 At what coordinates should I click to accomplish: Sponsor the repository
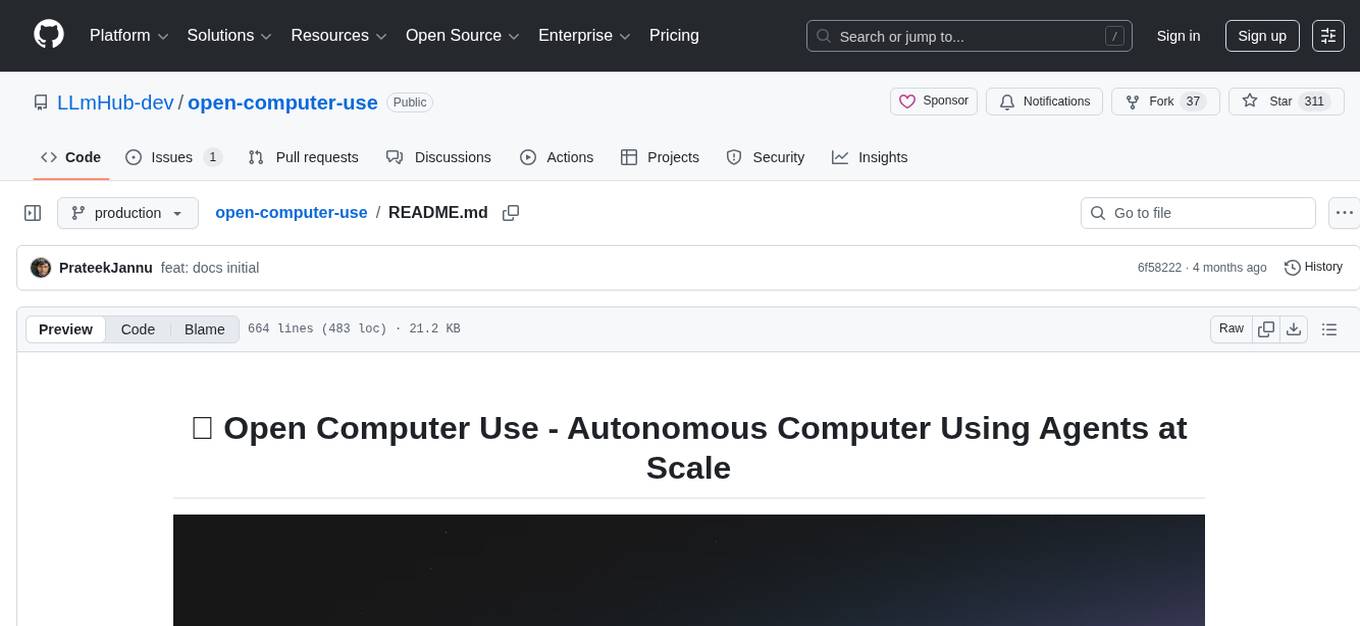tap(933, 101)
